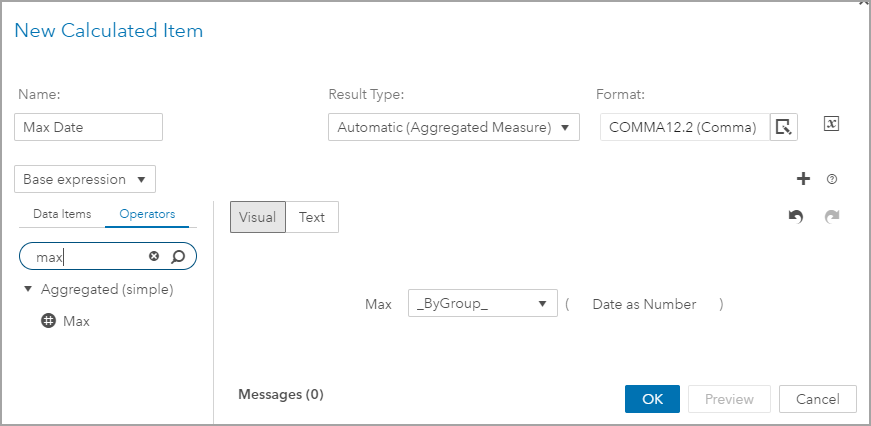This screenshot has height=426, width=871.
Task: Click the variable (x) icon at top right
Action: [x=831, y=124]
